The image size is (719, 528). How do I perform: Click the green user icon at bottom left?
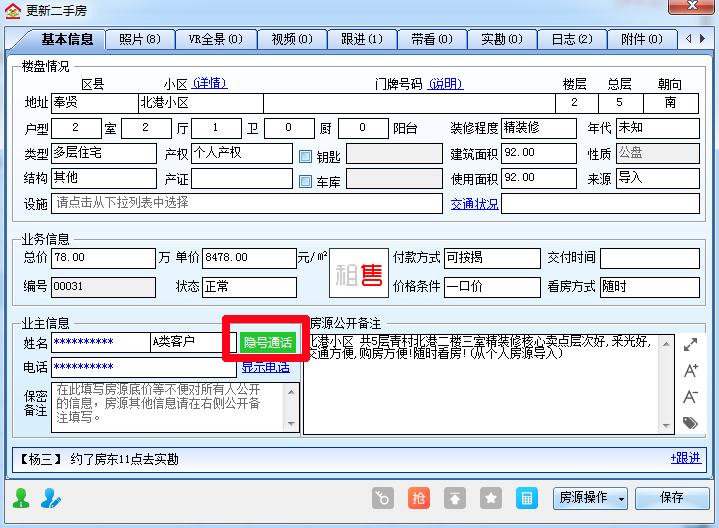click(x=21, y=498)
